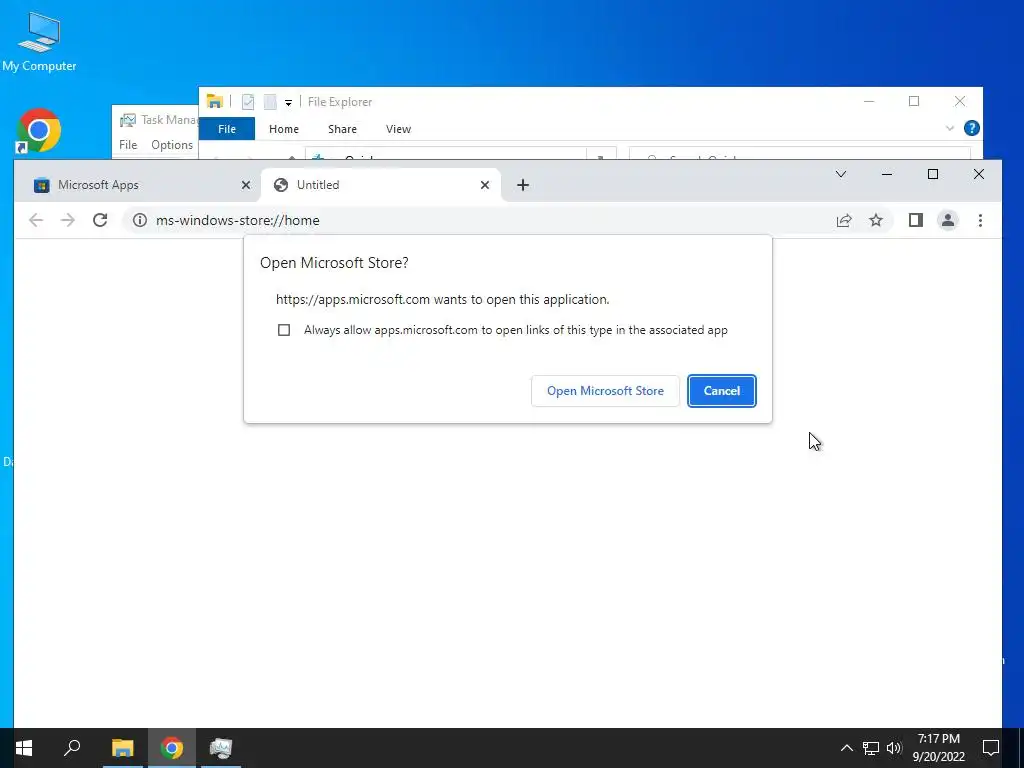Open taskbar clock showing 7:17 PM

(938, 748)
